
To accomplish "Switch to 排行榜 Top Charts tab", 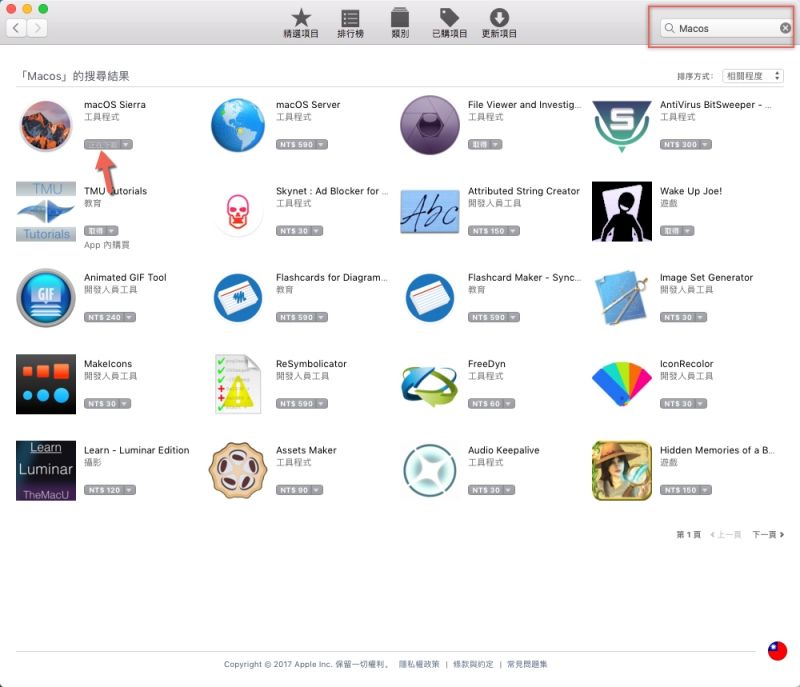I will [x=350, y=23].
